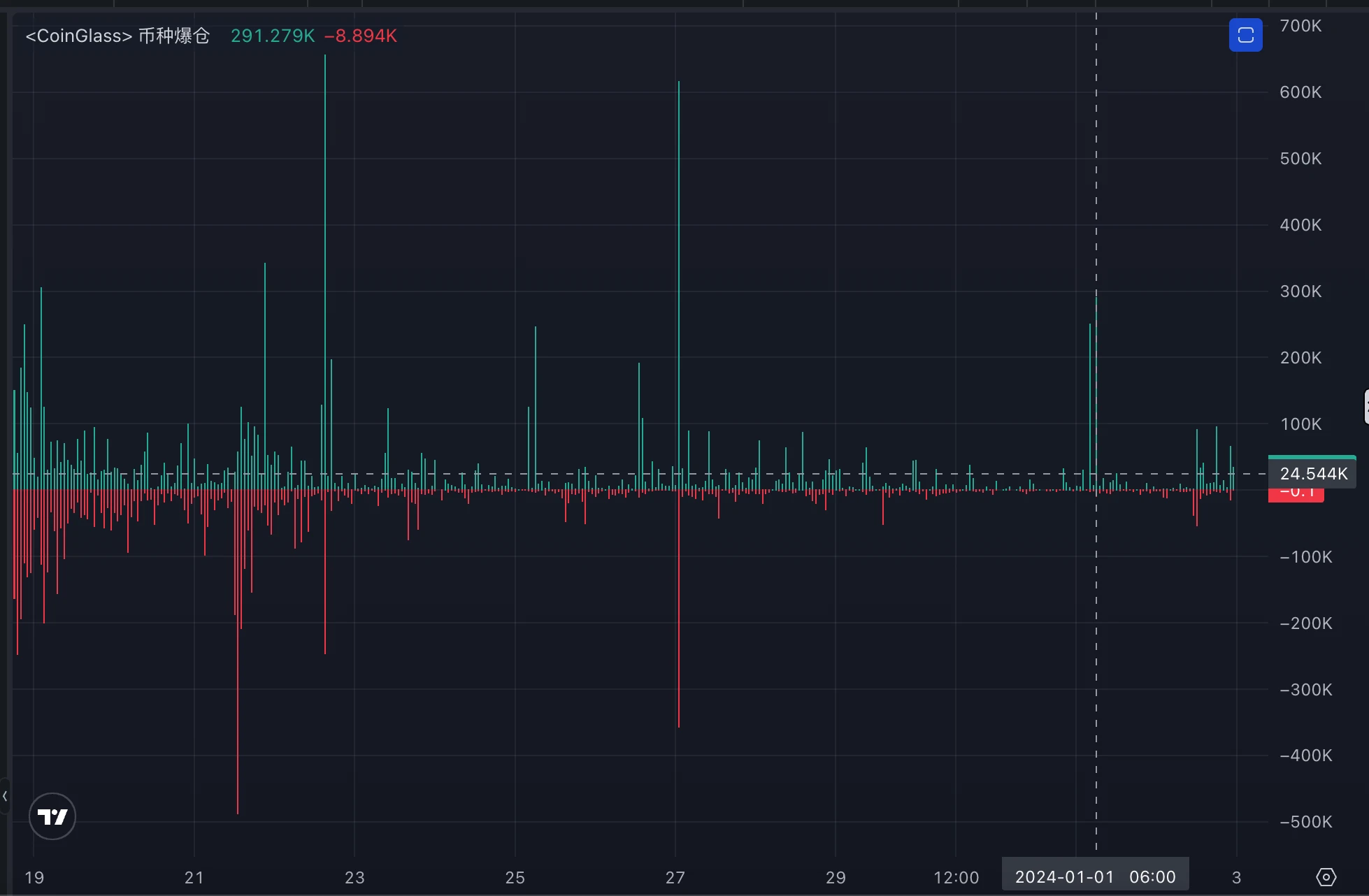Select the tallest green spike near December 23
1369x896 pixels.
324,210
